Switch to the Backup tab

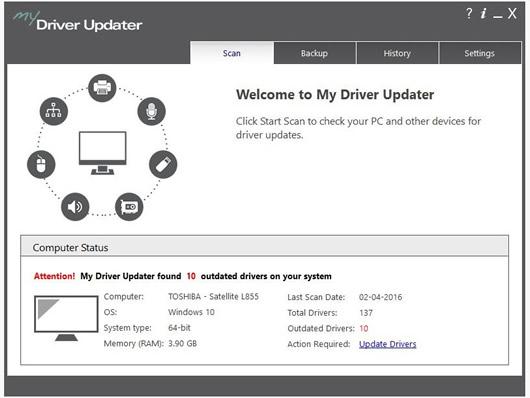point(314,53)
